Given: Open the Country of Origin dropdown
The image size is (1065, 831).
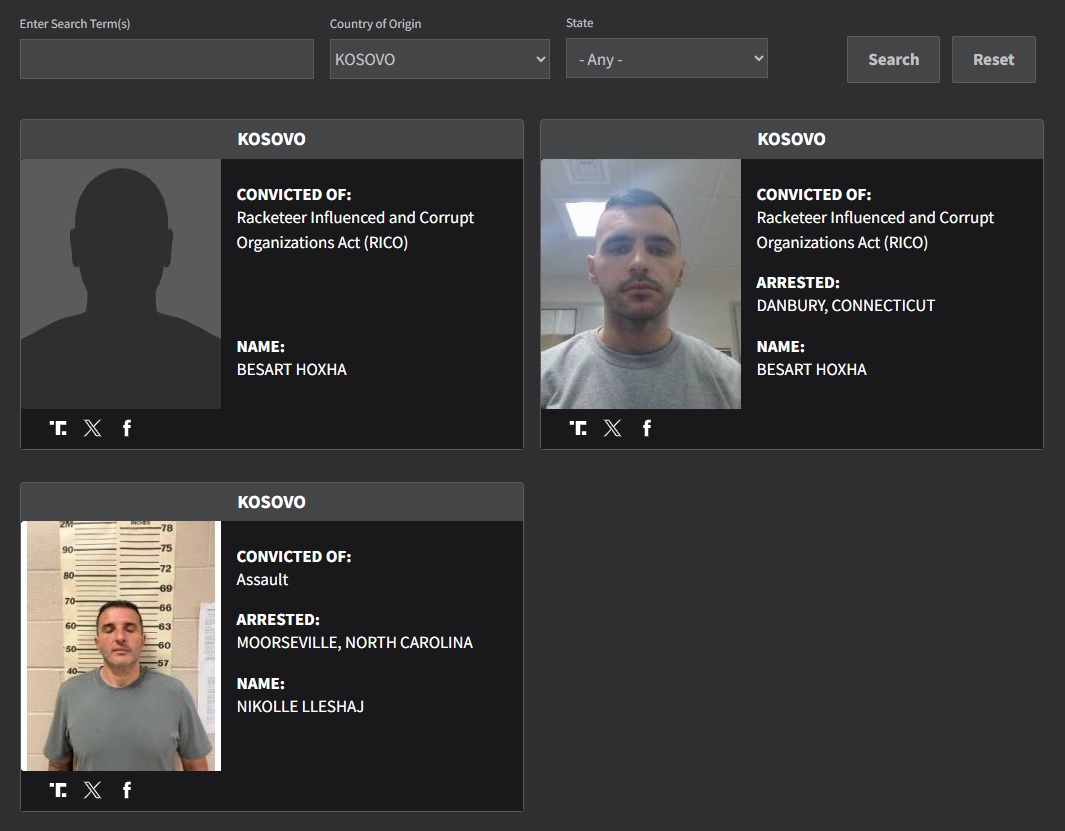Looking at the screenshot, I should coord(439,59).
